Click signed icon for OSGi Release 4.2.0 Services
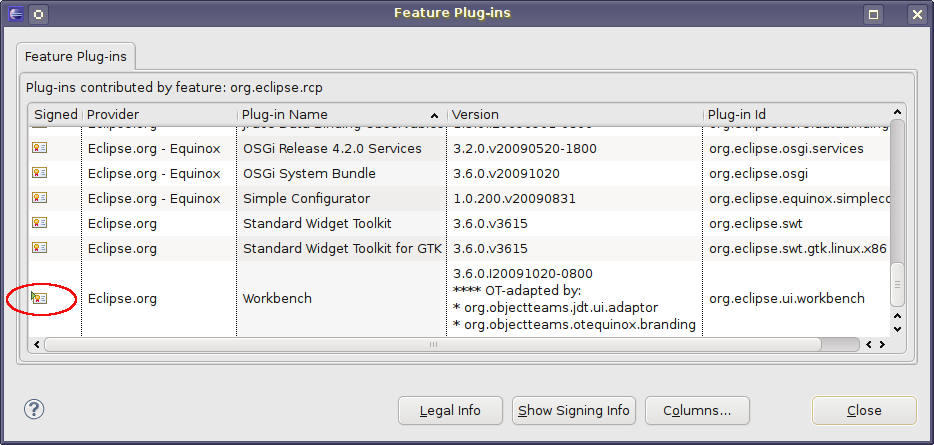934x445 pixels. pos(39,148)
